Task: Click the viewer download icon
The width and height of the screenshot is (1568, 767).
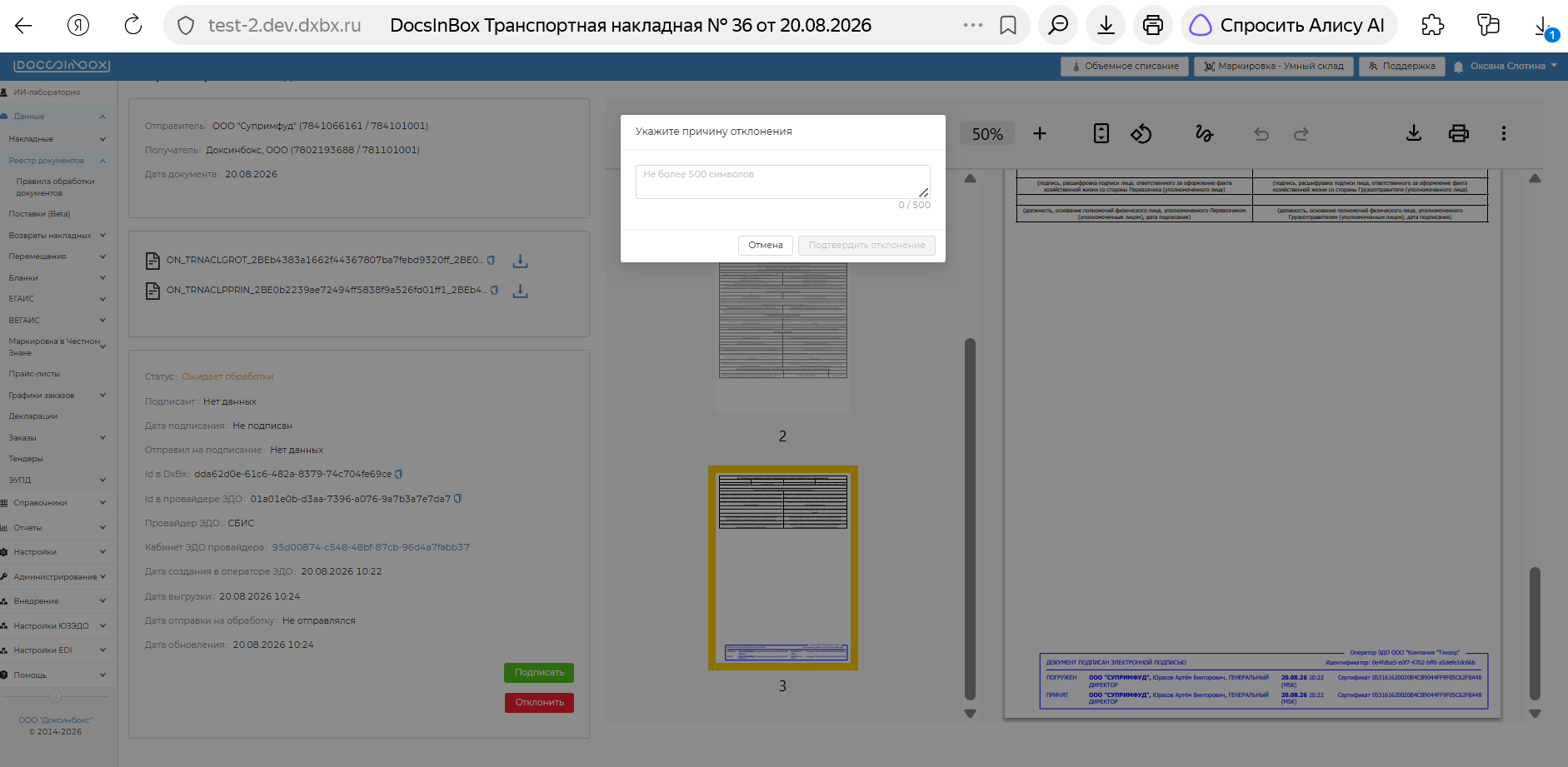Action: [x=1414, y=133]
